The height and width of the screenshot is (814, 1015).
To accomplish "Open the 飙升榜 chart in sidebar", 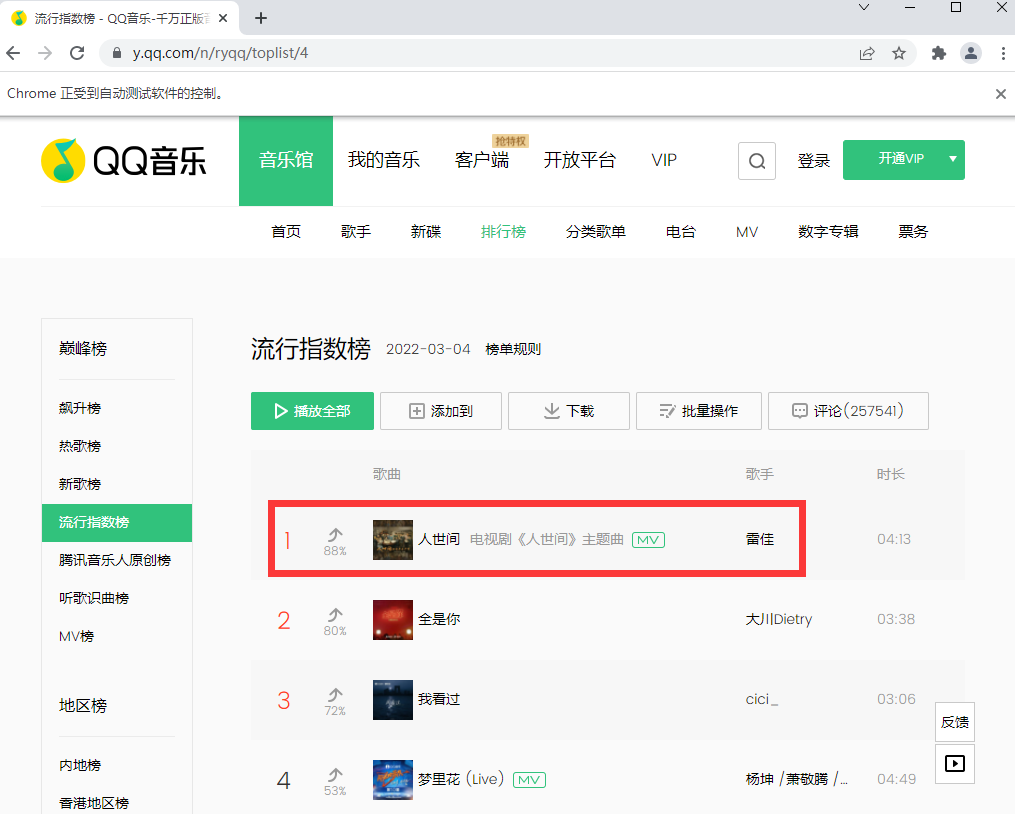I will tap(80, 408).
